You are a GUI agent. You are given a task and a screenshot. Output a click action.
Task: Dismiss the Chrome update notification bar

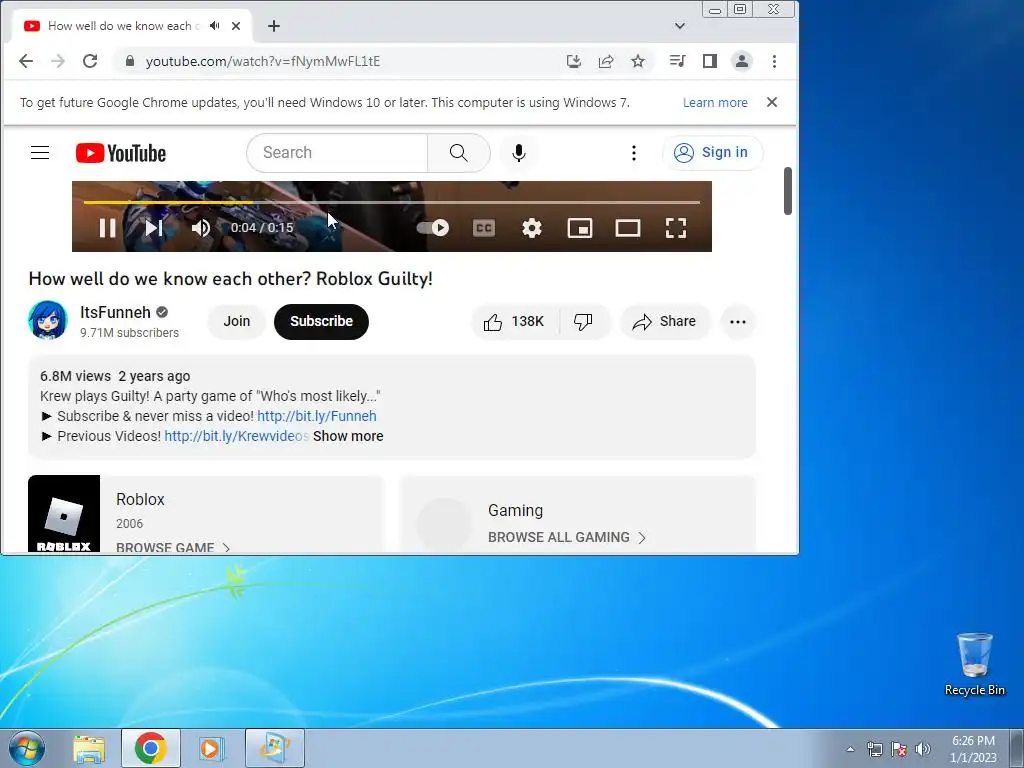[772, 103]
